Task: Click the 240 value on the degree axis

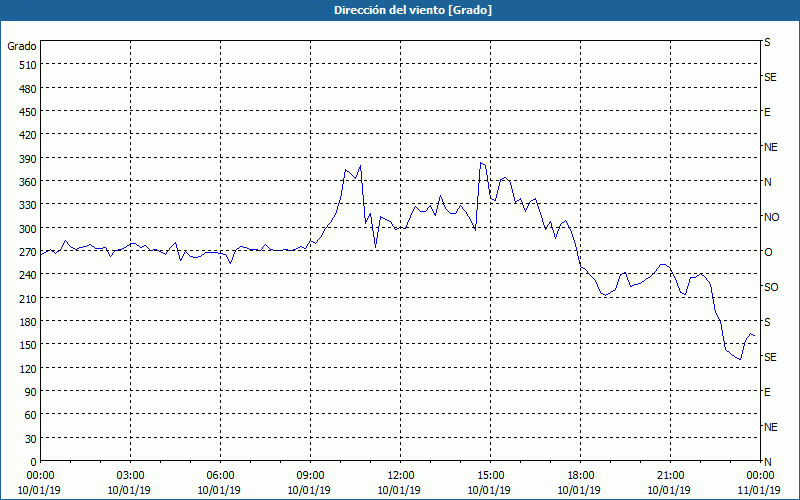Action: tap(28, 275)
